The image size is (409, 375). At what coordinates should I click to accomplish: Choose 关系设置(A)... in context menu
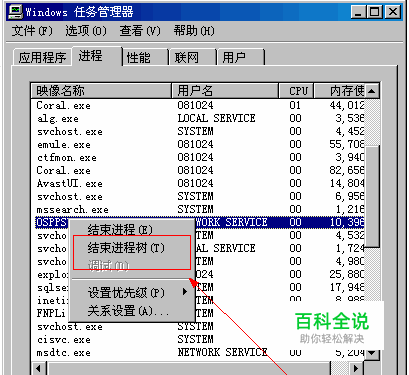tap(132, 311)
